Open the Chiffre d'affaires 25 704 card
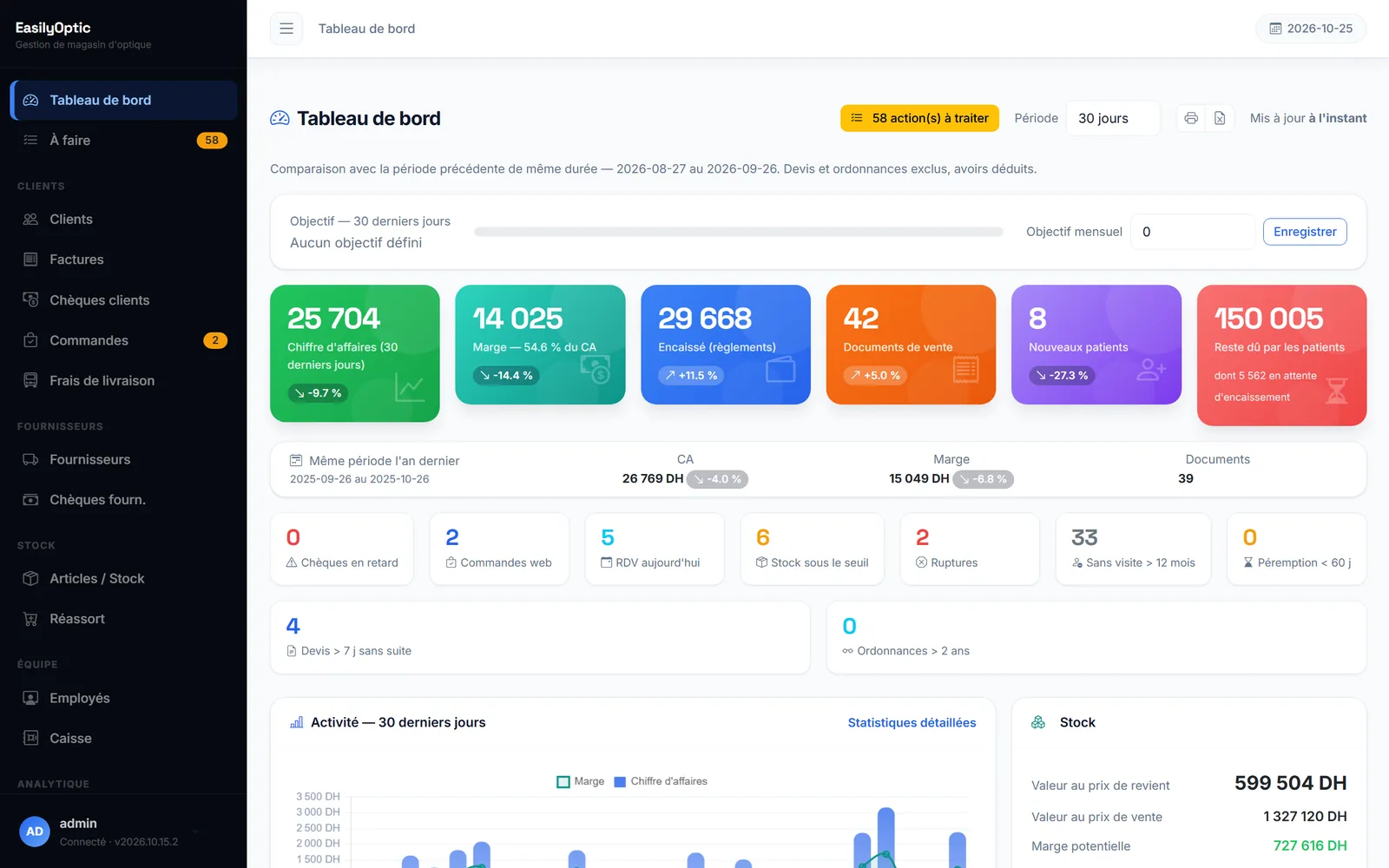1389x868 pixels. (355, 353)
